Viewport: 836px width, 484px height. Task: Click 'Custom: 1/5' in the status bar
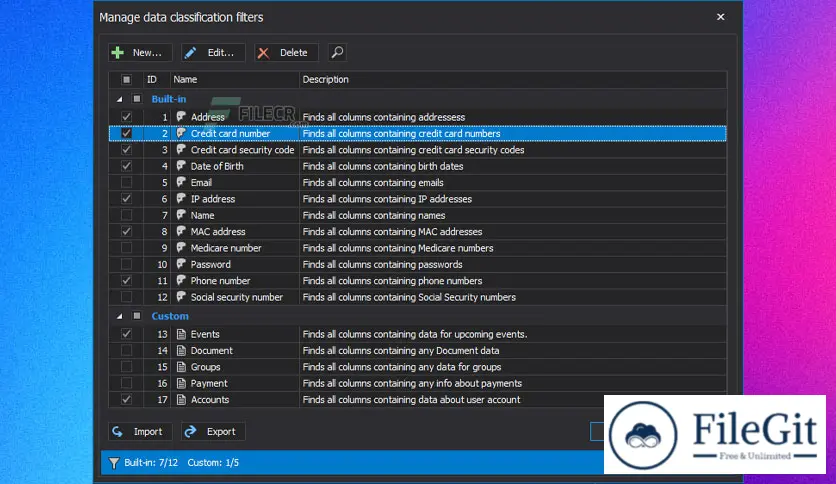coord(213,463)
